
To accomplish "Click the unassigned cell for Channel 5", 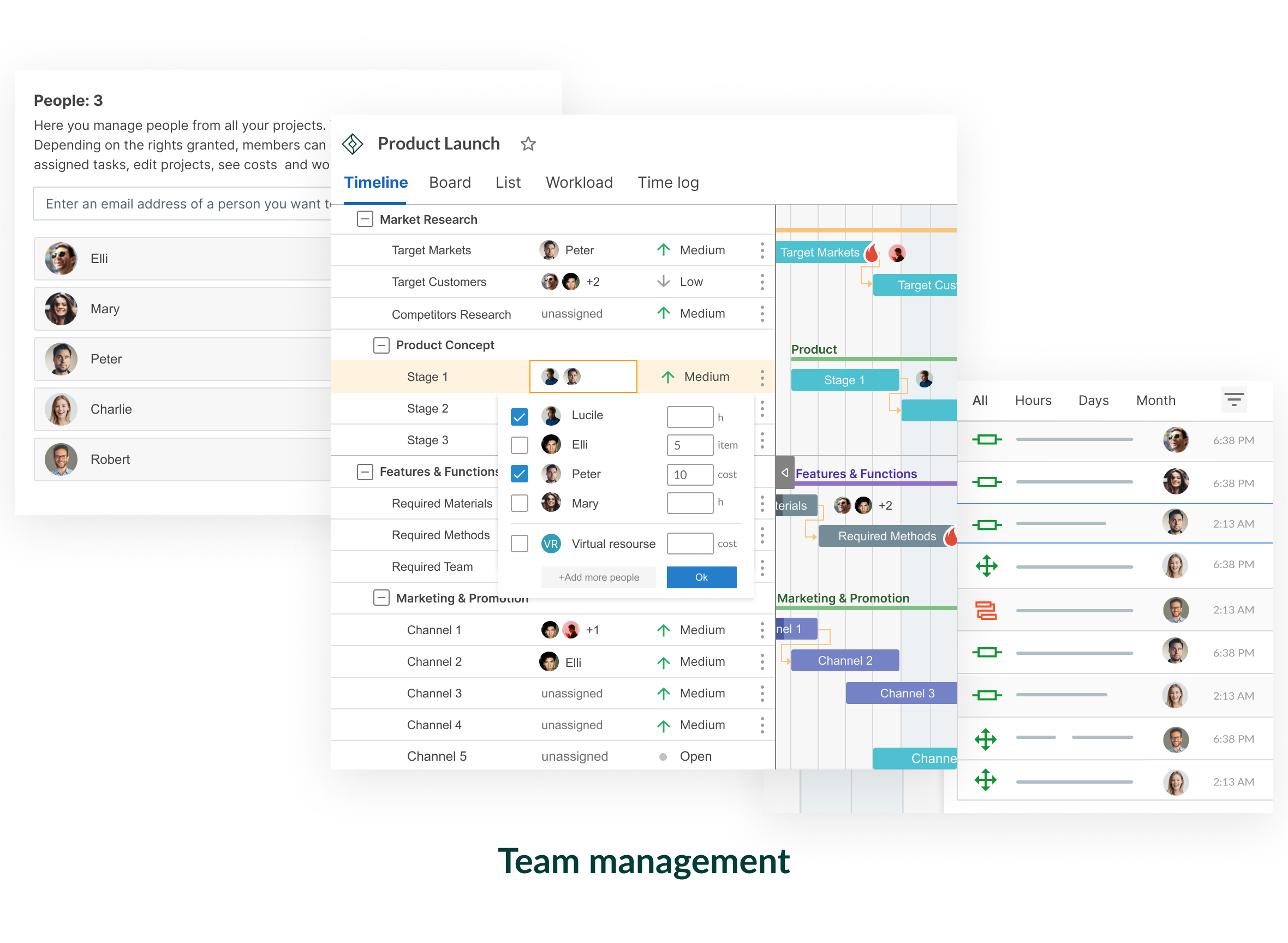I will pos(574,757).
